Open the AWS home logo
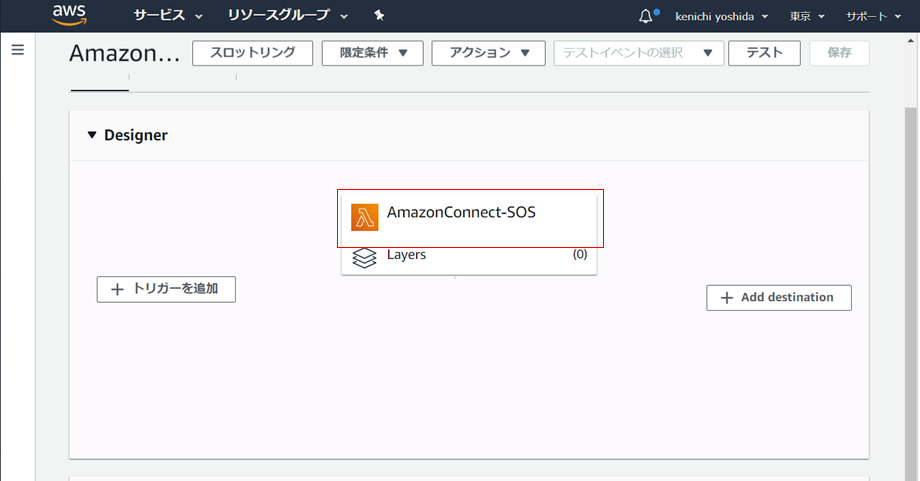This screenshot has height=481, width=920. [69, 15]
